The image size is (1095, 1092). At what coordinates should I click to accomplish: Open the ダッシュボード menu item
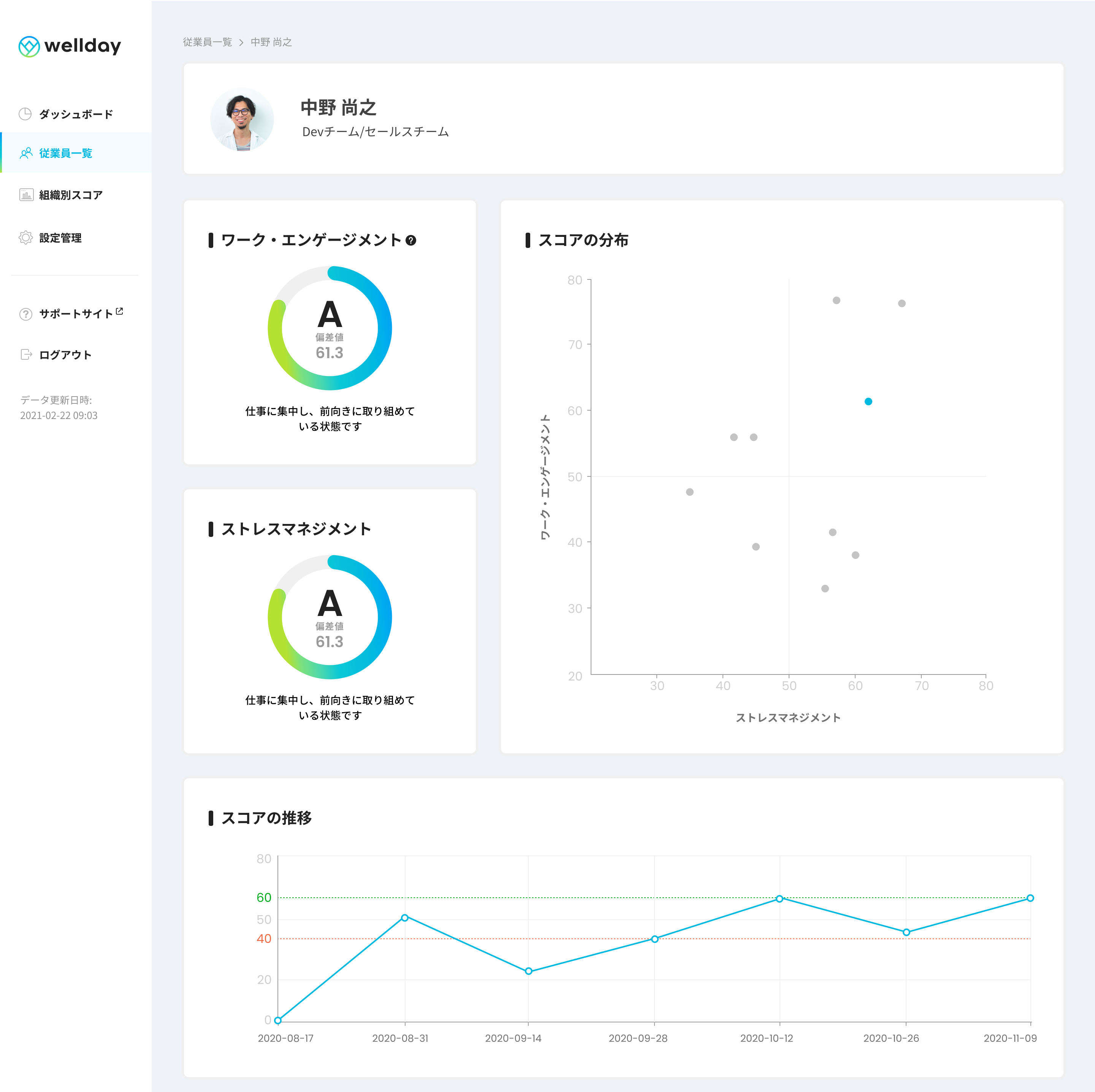coord(76,114)
